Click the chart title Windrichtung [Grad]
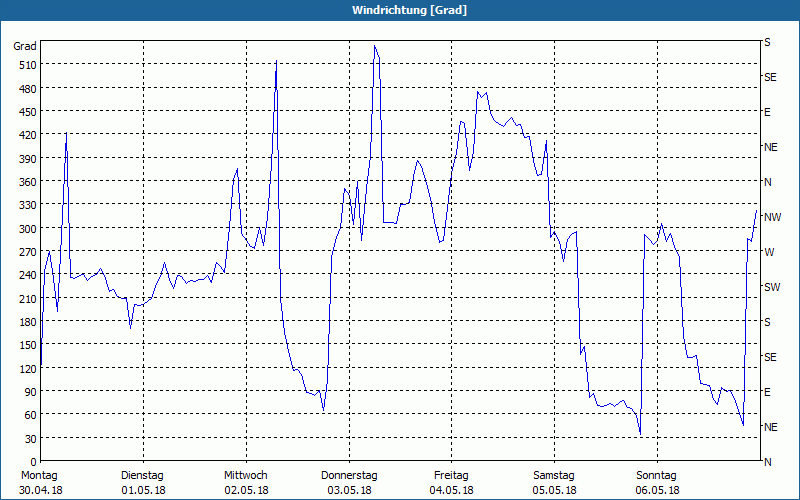The height and width of the screenshot is (500, 800). tap(409, 10)
